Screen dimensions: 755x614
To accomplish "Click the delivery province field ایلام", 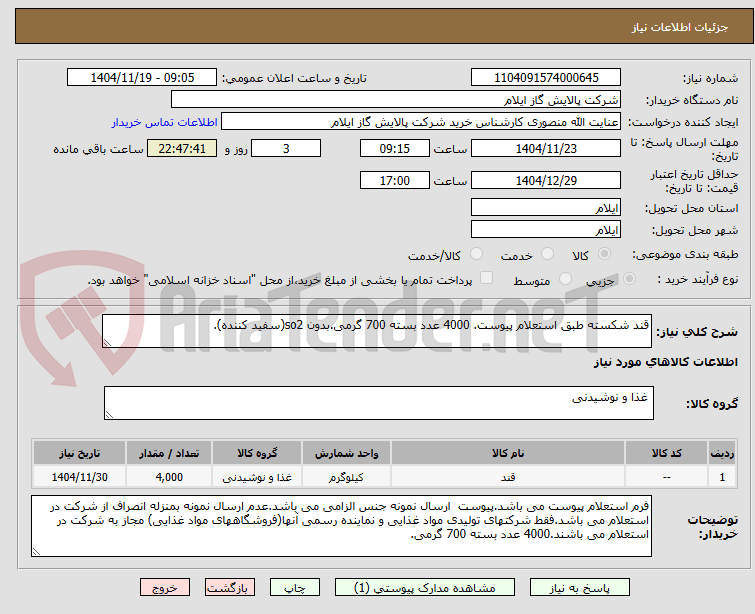I will coord(546,208).
